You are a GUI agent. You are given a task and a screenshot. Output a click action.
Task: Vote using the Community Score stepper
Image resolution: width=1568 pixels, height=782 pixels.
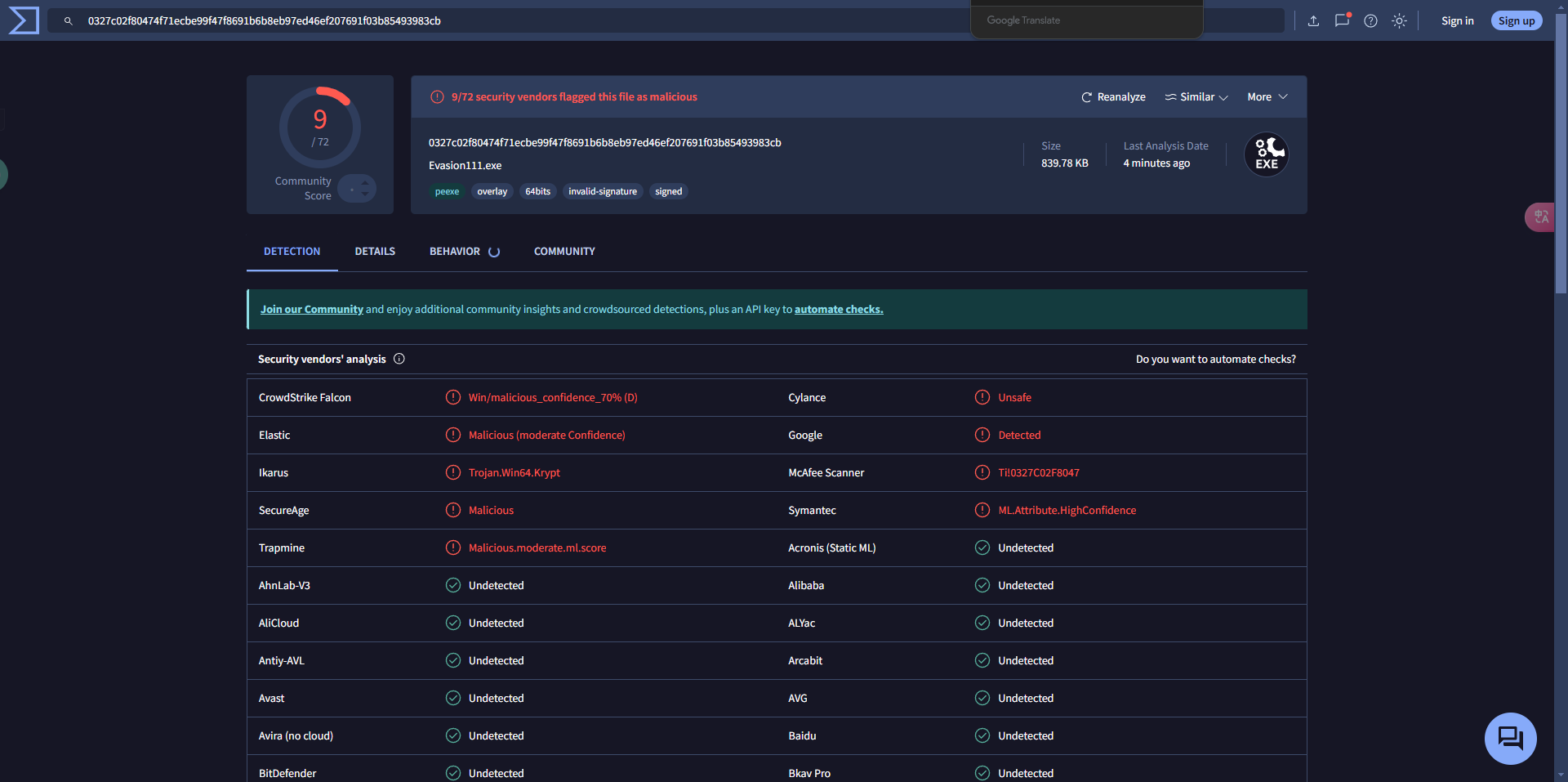point(357,189)
